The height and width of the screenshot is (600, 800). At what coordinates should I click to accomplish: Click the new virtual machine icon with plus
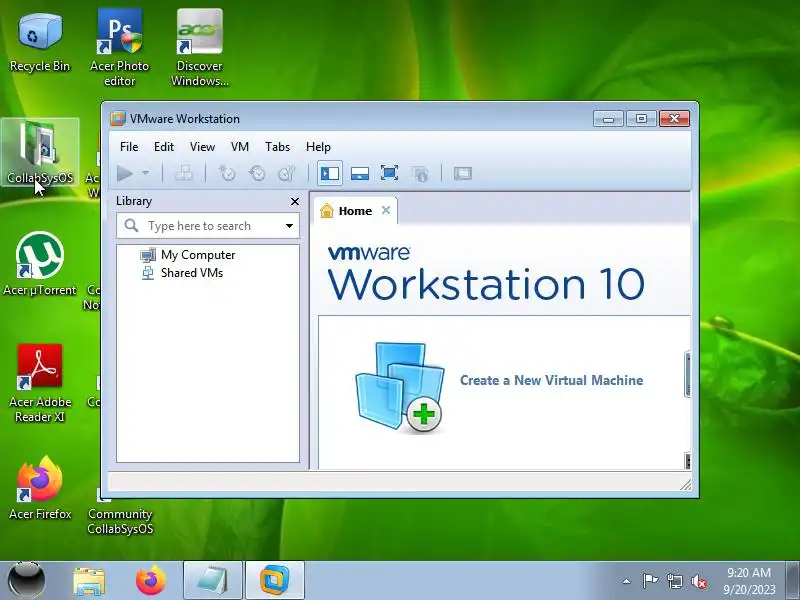[x=399, y=388]
